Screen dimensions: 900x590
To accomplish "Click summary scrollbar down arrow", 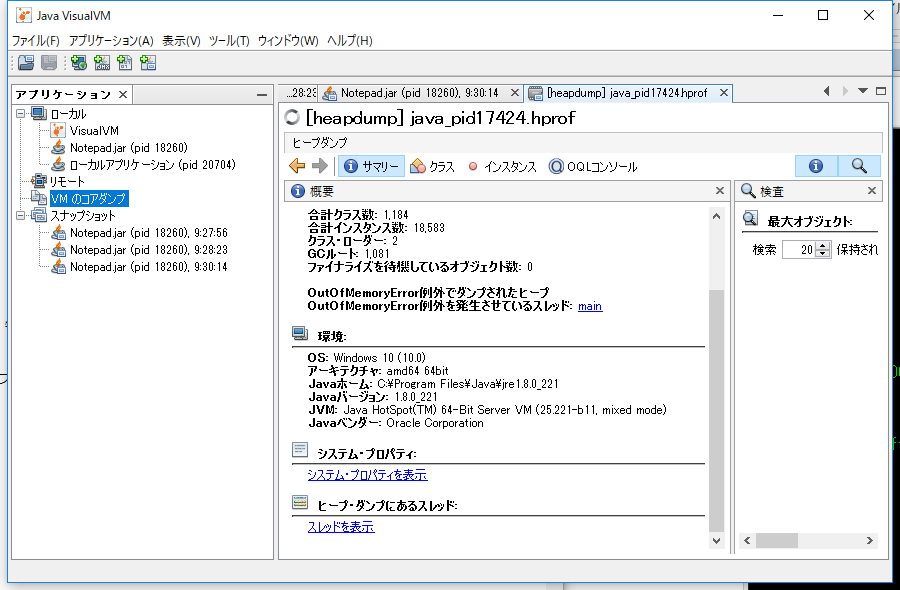I will click(716, 541).
